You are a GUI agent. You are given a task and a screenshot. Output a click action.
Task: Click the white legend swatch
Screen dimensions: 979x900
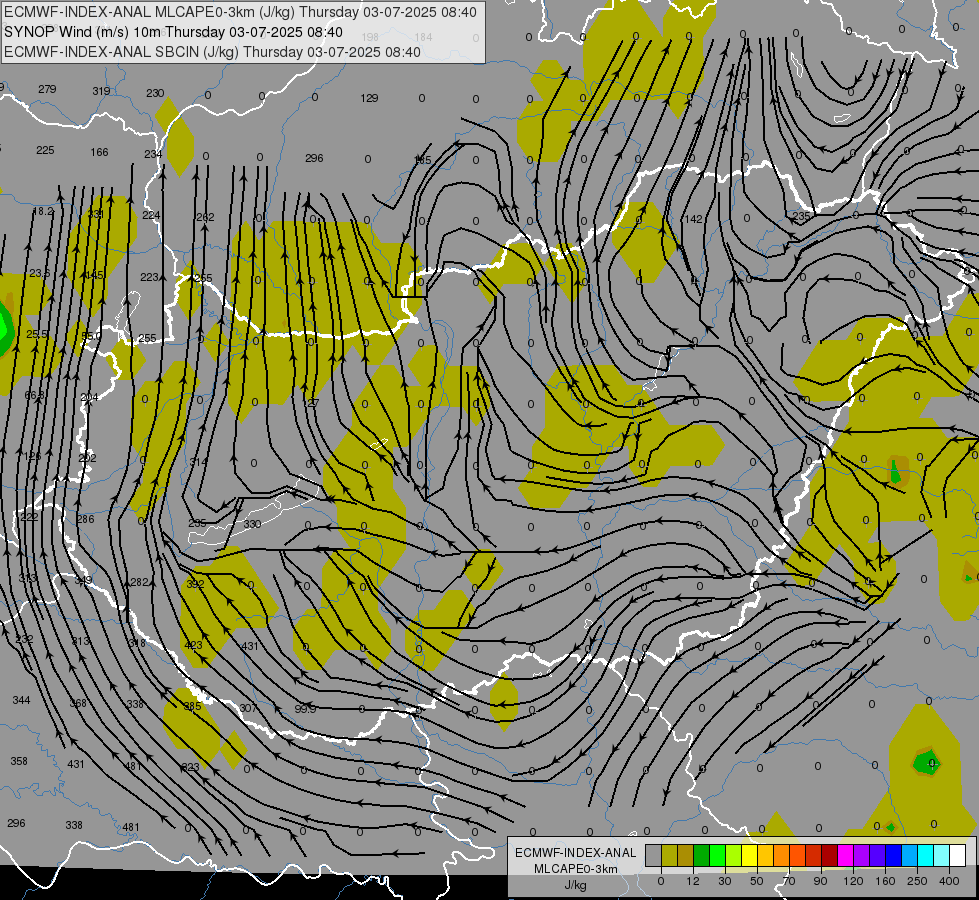(x=957, y=856)
